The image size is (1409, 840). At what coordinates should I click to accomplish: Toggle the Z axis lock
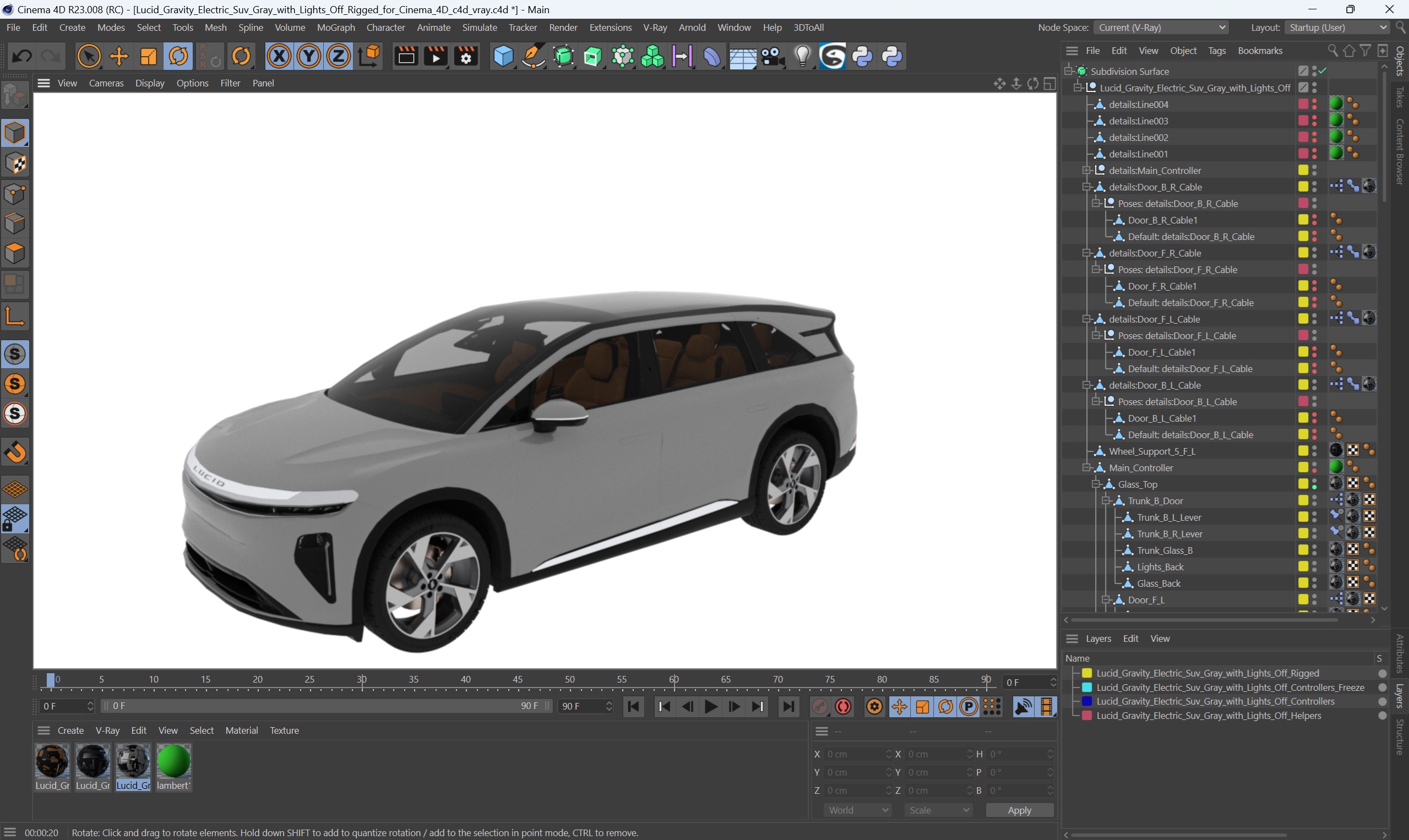coord(339,56)
